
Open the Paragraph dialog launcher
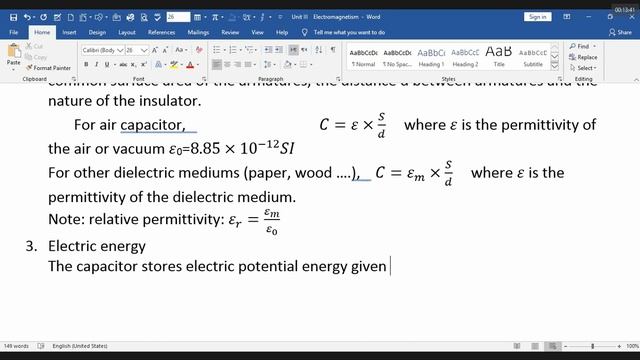tap(338, 79)
